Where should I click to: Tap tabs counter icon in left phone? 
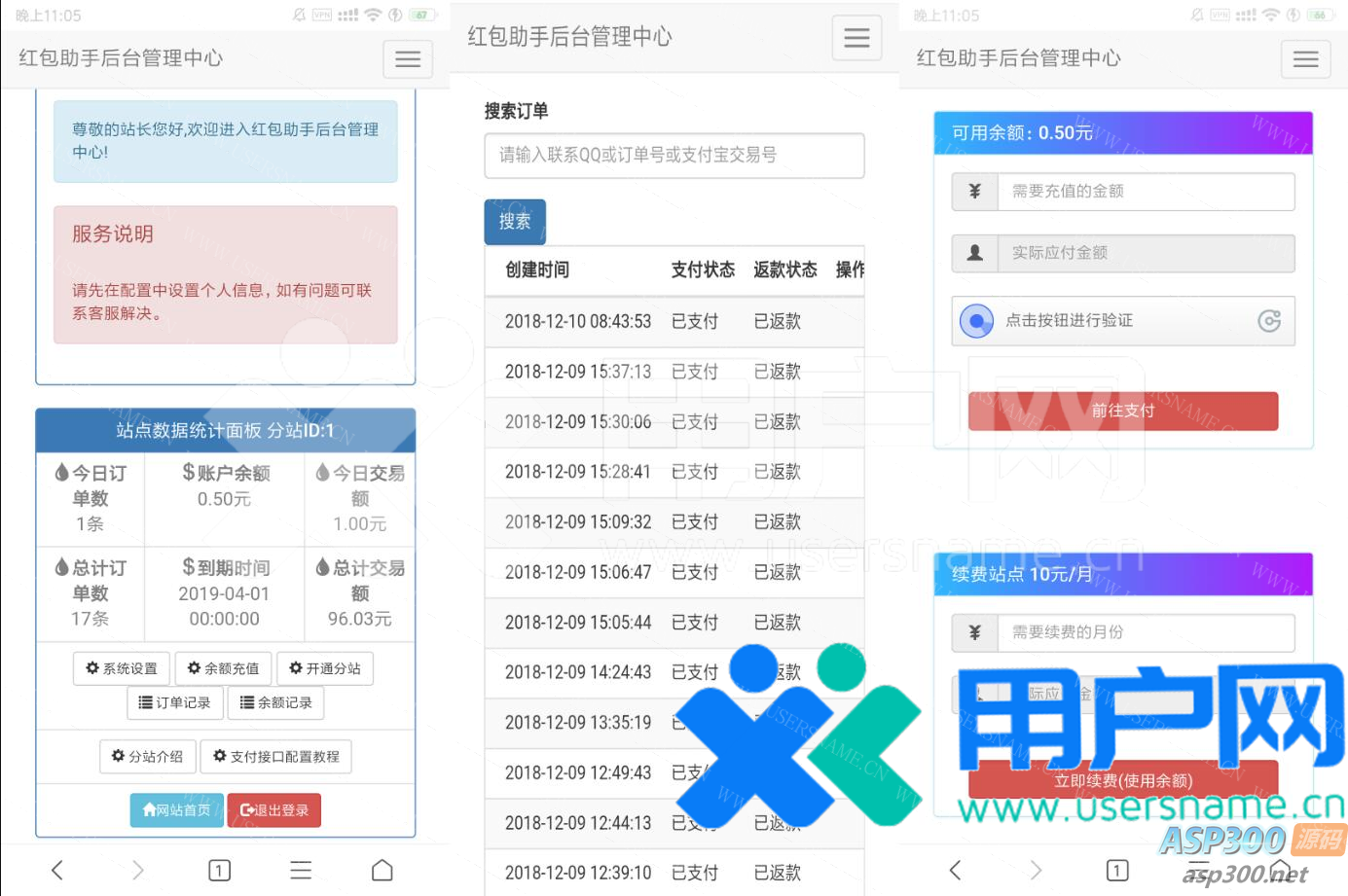(220, 870)
